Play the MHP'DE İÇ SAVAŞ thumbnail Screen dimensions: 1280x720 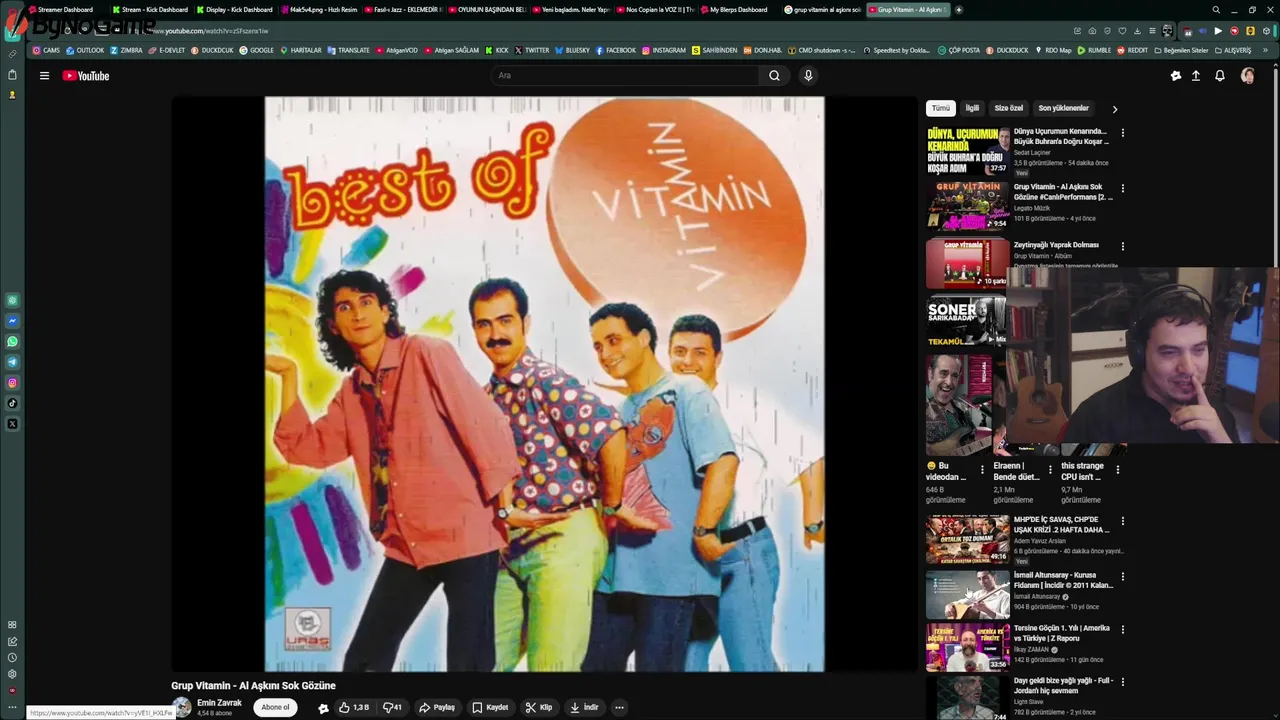click(x=967, y=539)
